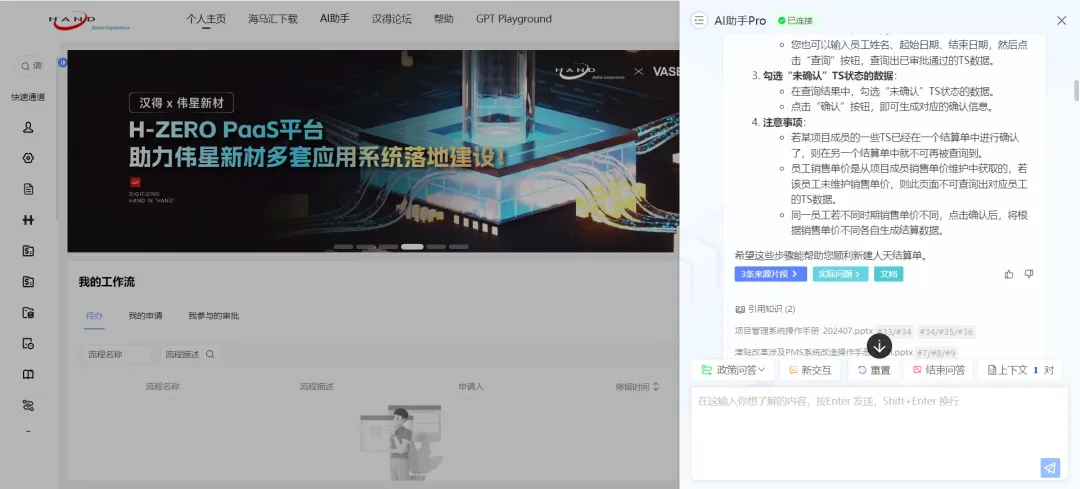This screenshot has height=489, width=1080.
Task: Open the H-ZERO PaaS平台 banner image
Action: pos(373,151)
